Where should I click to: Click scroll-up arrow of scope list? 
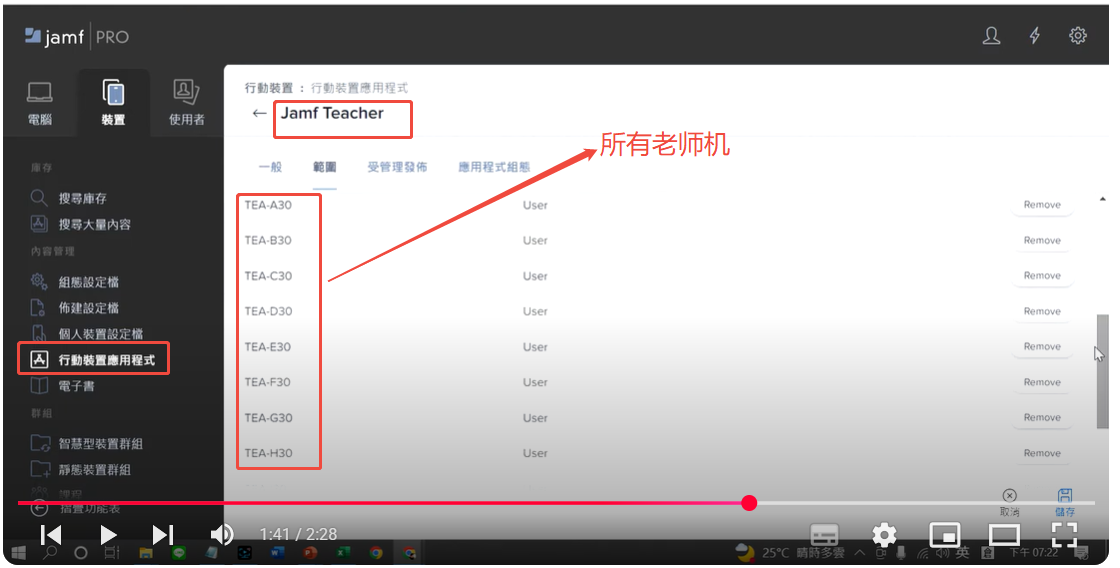pos(1102,199)
